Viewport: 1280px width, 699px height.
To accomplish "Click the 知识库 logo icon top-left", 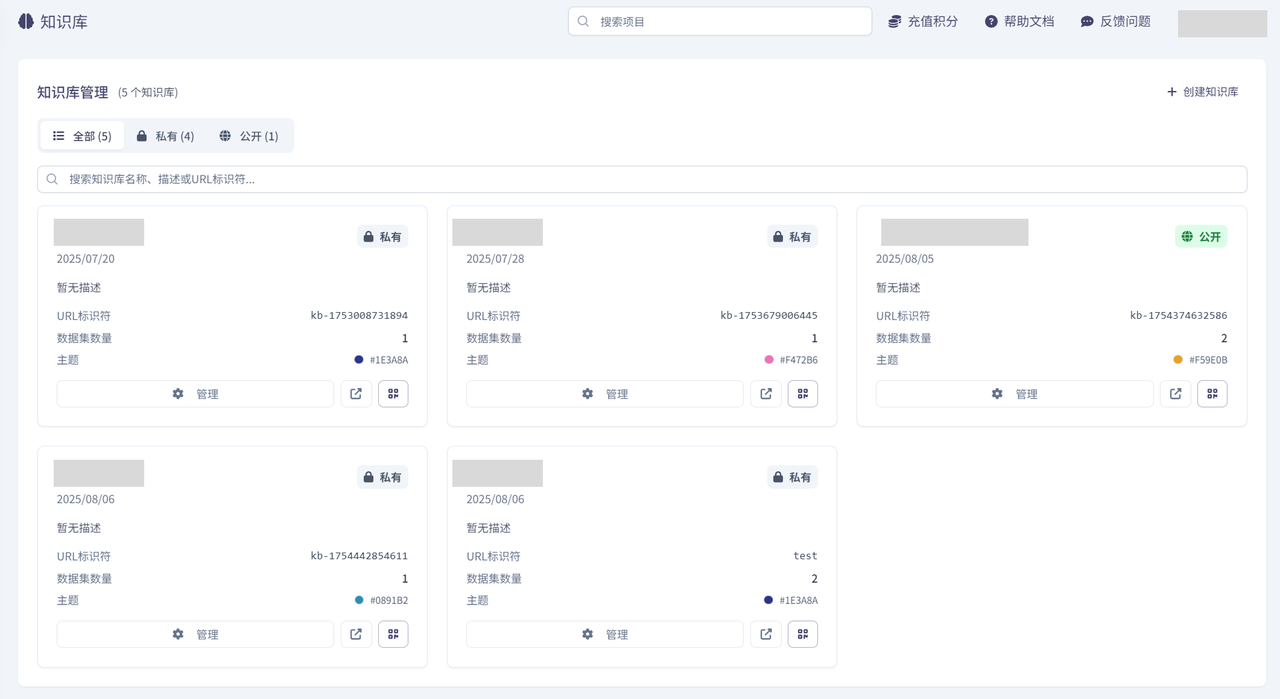I will [25, 20].
